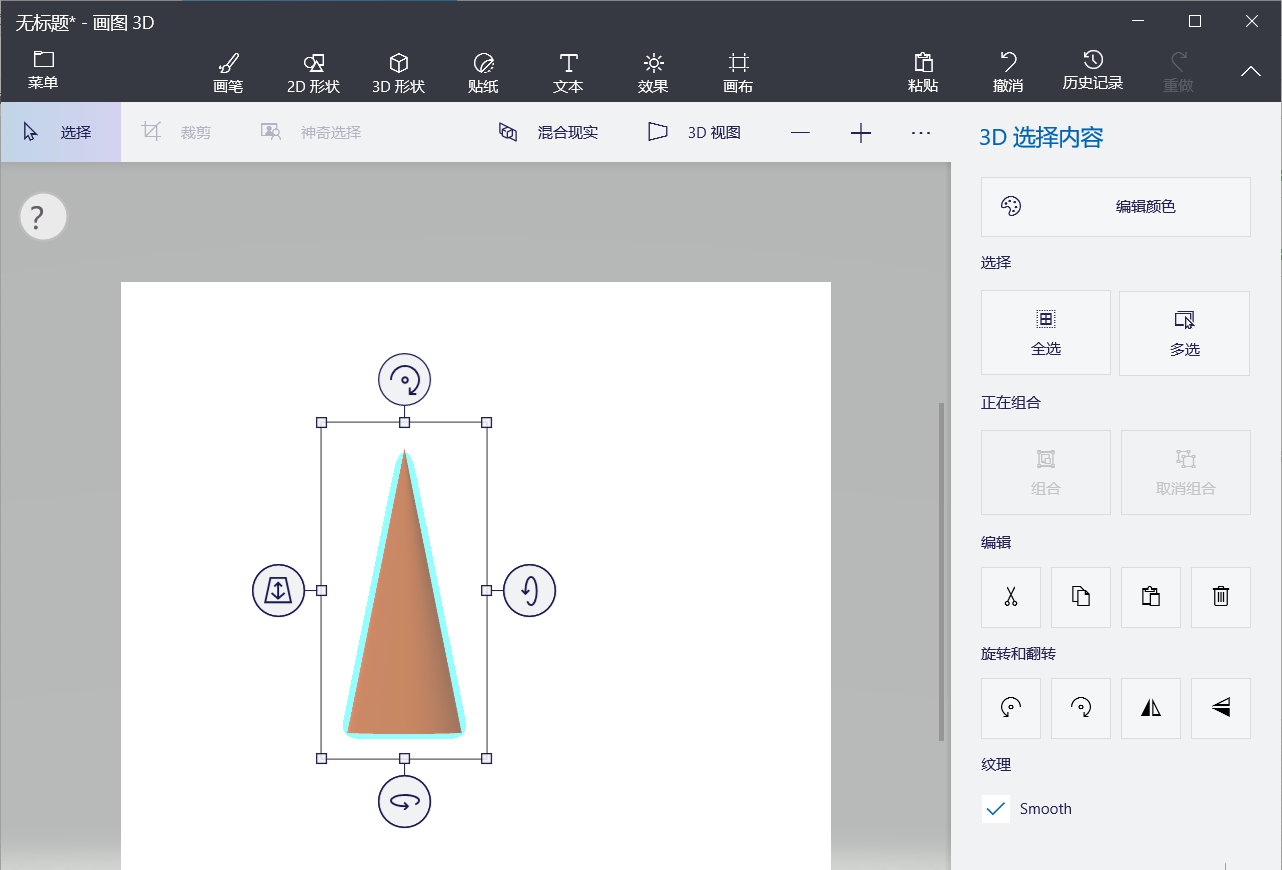The height and width of the screenshot is (870, 1282).
Task: Click the copy icon under 编辑
Action: (1081, 597)
